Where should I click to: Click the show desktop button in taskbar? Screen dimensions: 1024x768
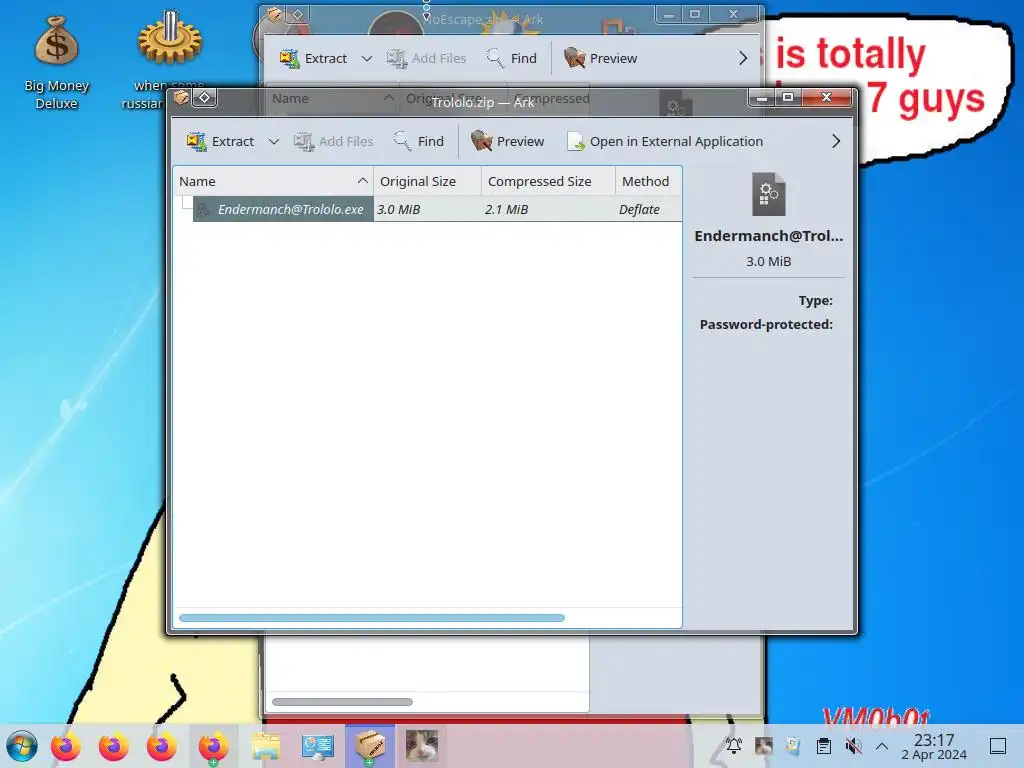(x=998, y=746)
